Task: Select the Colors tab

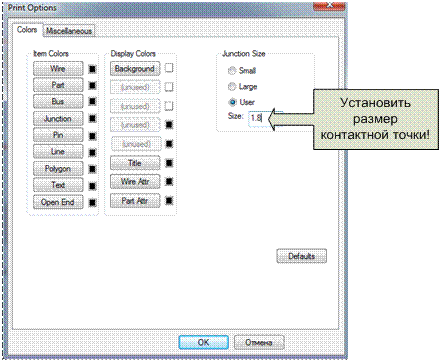Action: tap(27, 30)
